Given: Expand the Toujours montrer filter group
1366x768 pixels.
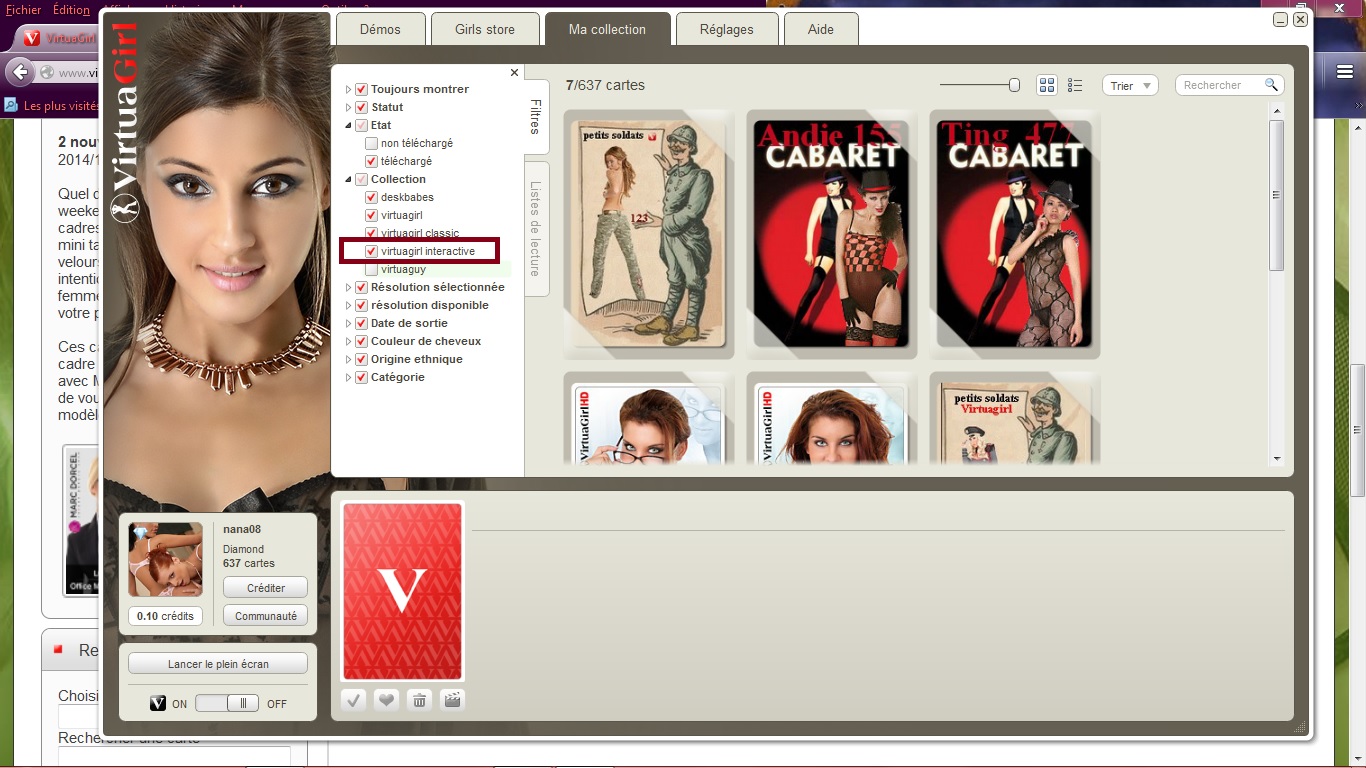Looking at the screenshot, I should click(349, 89).
